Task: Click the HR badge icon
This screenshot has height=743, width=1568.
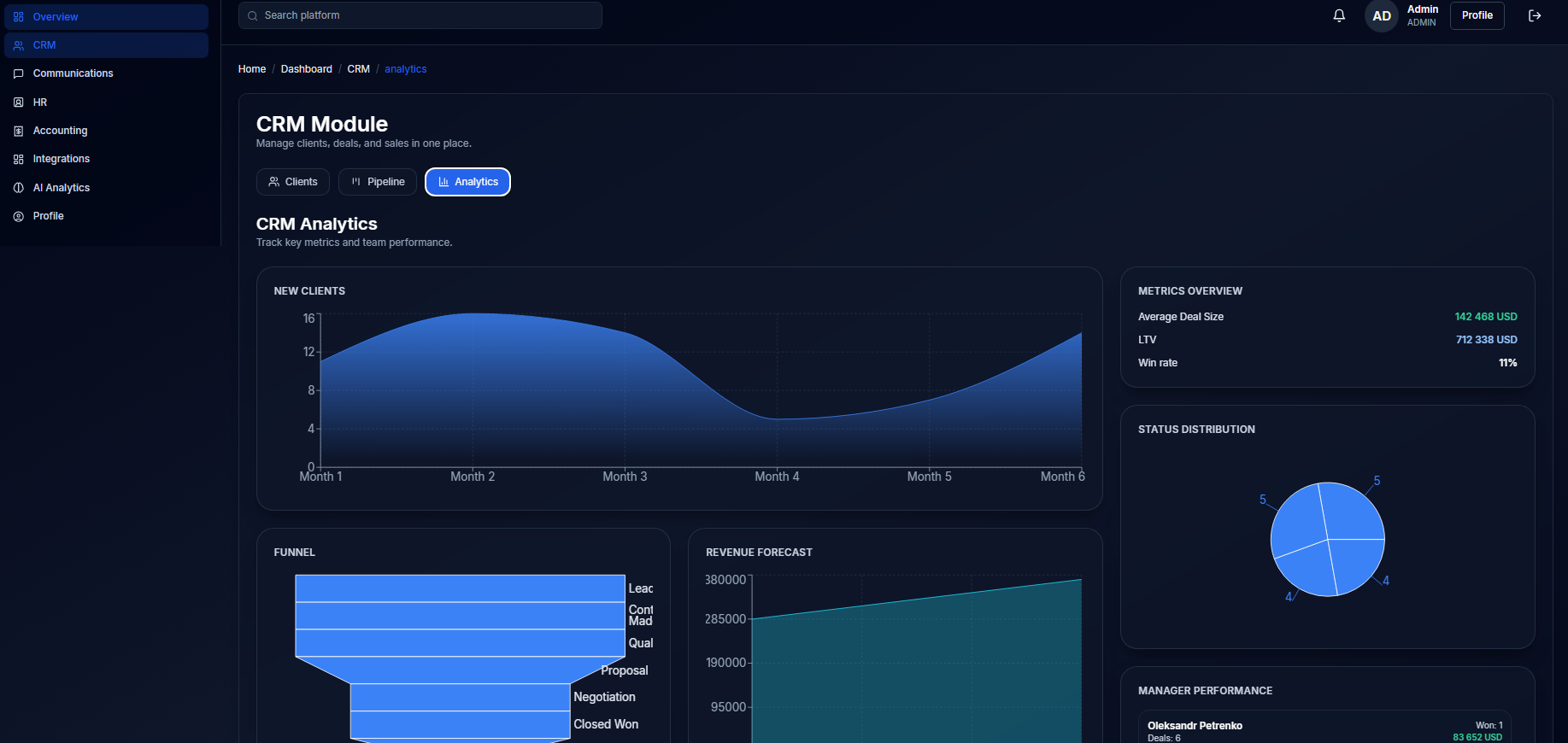Action: (x=19, y=102)
